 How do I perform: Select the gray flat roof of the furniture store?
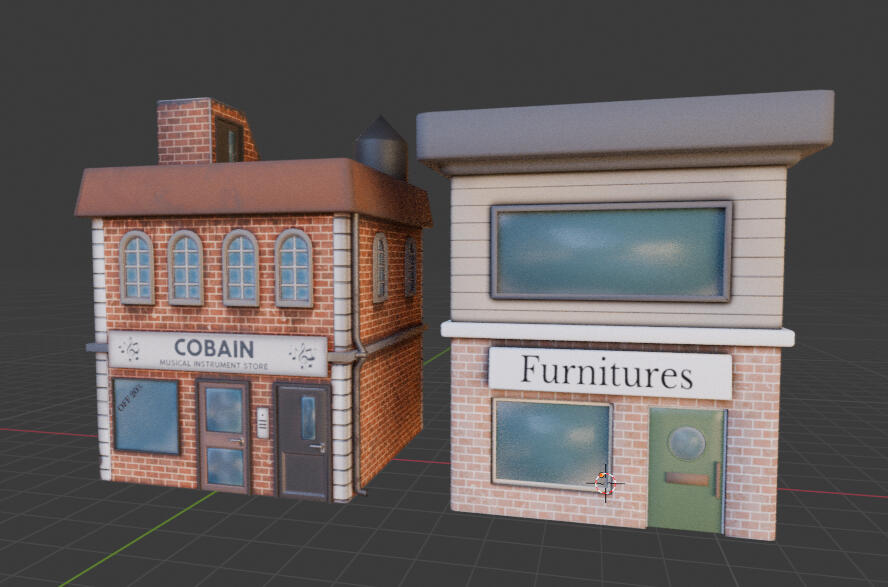tap(626, 129)
